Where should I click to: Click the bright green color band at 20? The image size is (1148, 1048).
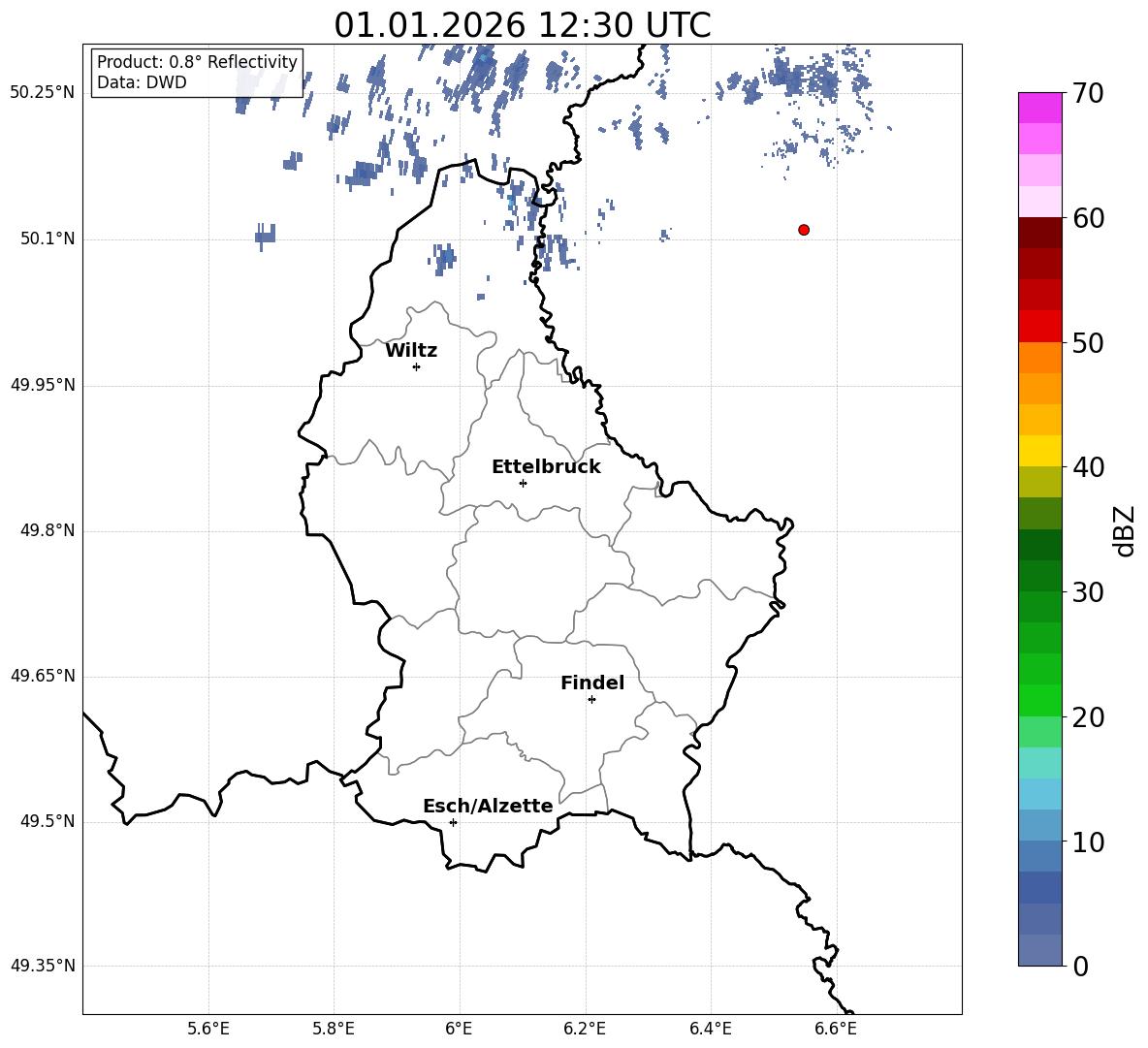1039,700
